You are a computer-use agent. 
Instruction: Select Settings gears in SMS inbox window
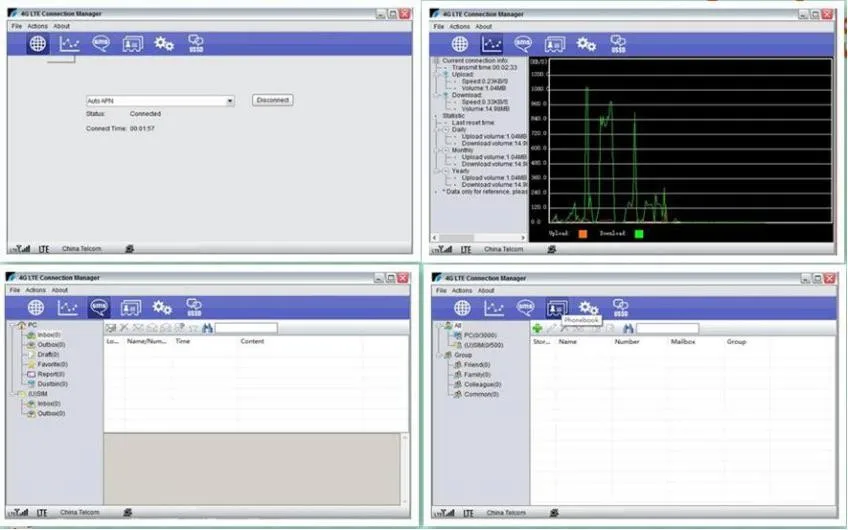(162, 307)
